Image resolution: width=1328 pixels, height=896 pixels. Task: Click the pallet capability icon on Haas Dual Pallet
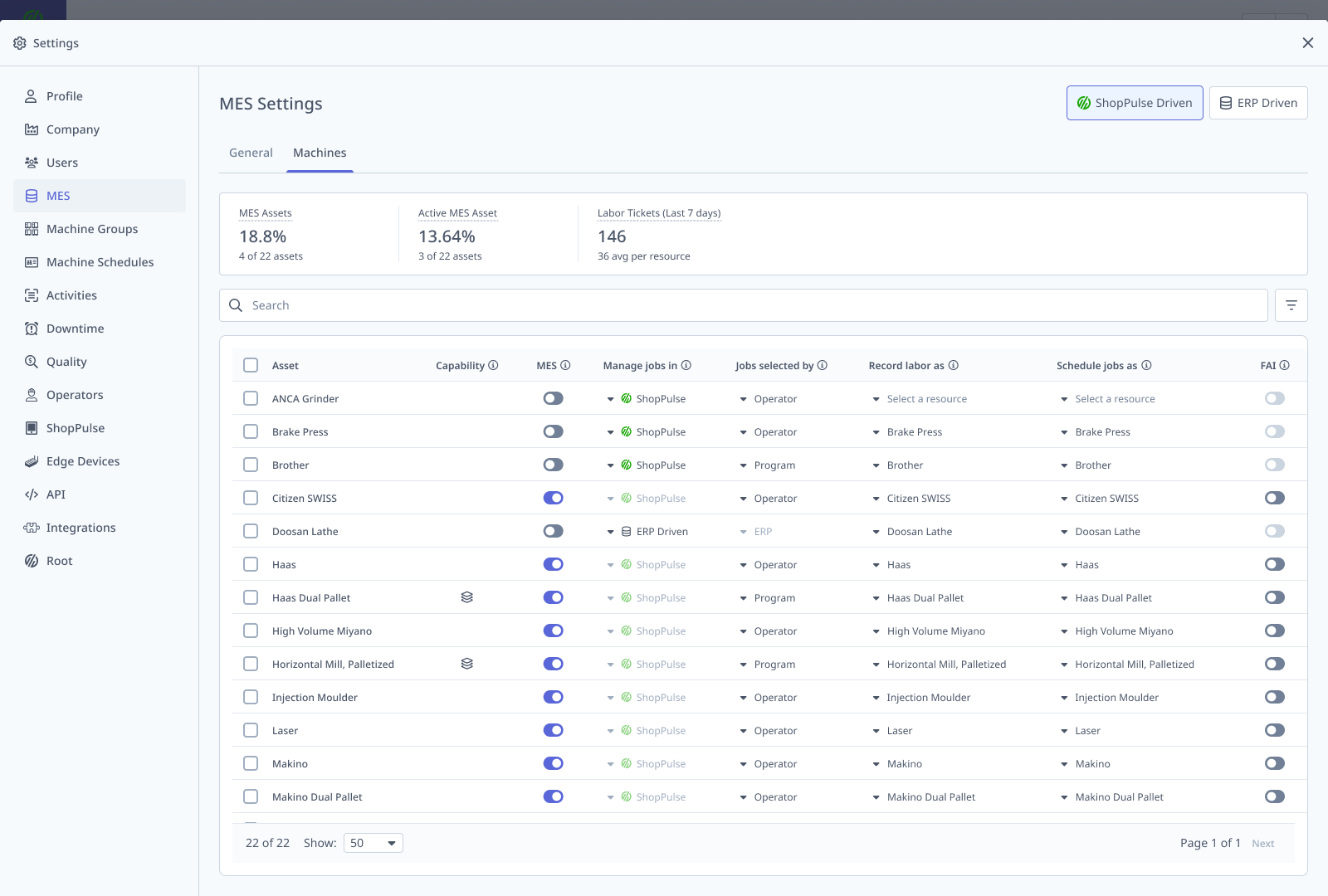coord(467,597)
